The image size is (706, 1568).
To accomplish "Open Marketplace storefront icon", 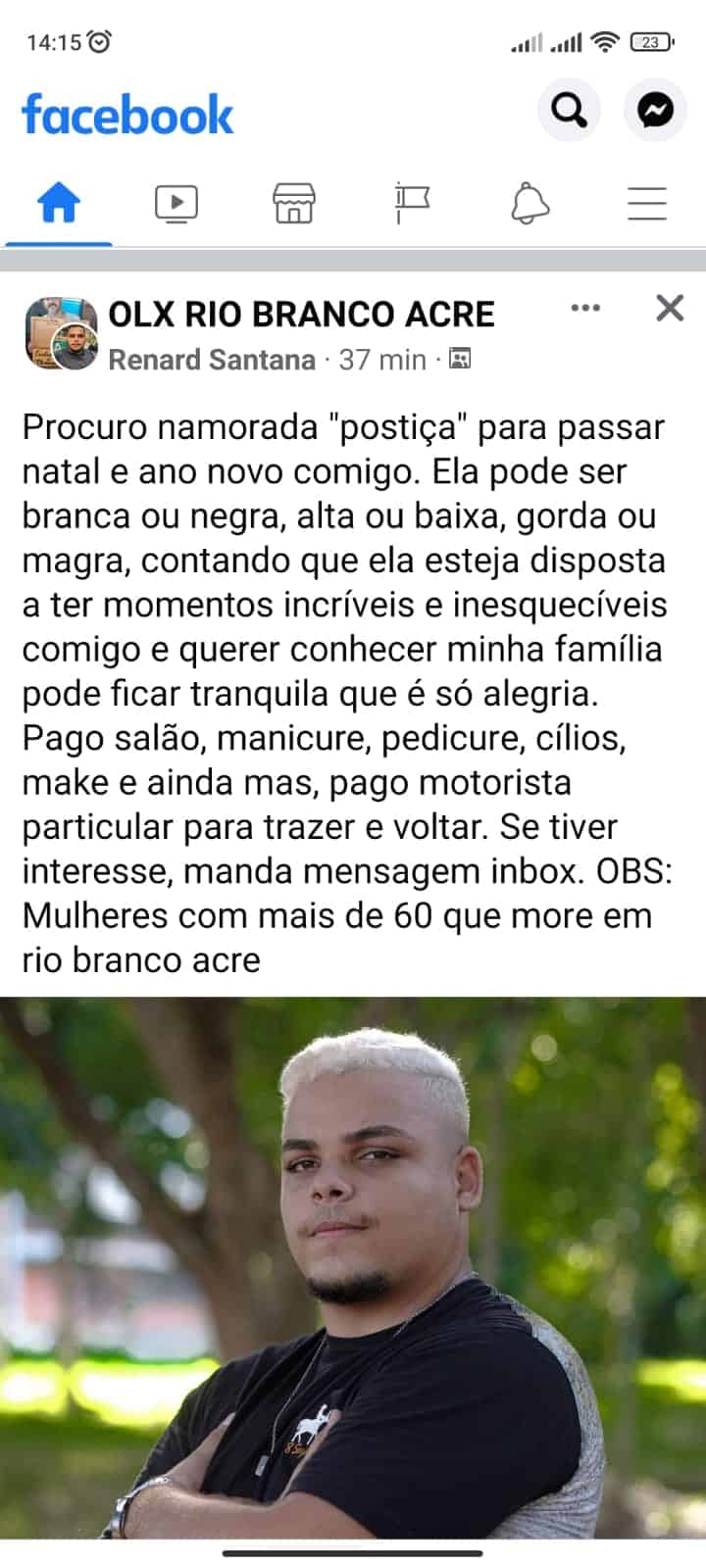I will click(294, 204).
